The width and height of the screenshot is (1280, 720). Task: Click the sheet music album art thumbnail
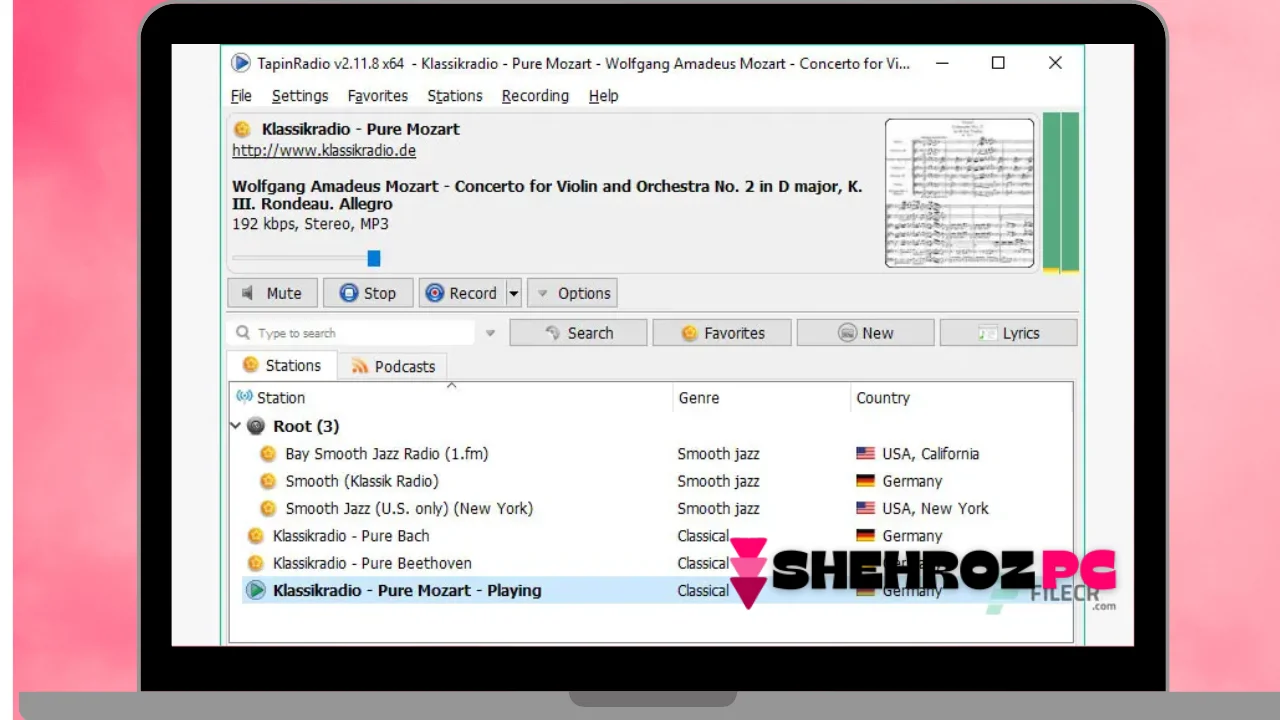pyautogui.click(x=960, y=193)
